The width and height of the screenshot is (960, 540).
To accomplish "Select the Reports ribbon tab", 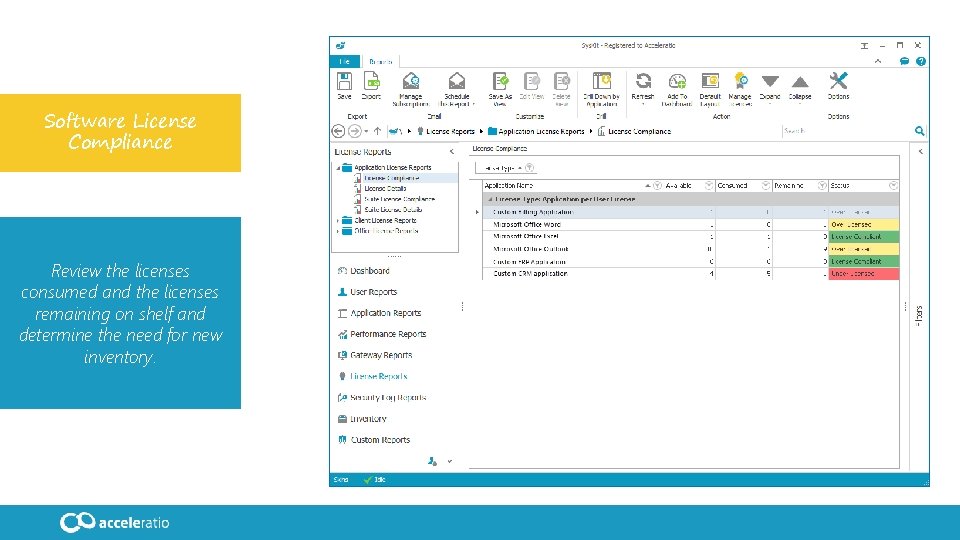I will click(380, 62).
